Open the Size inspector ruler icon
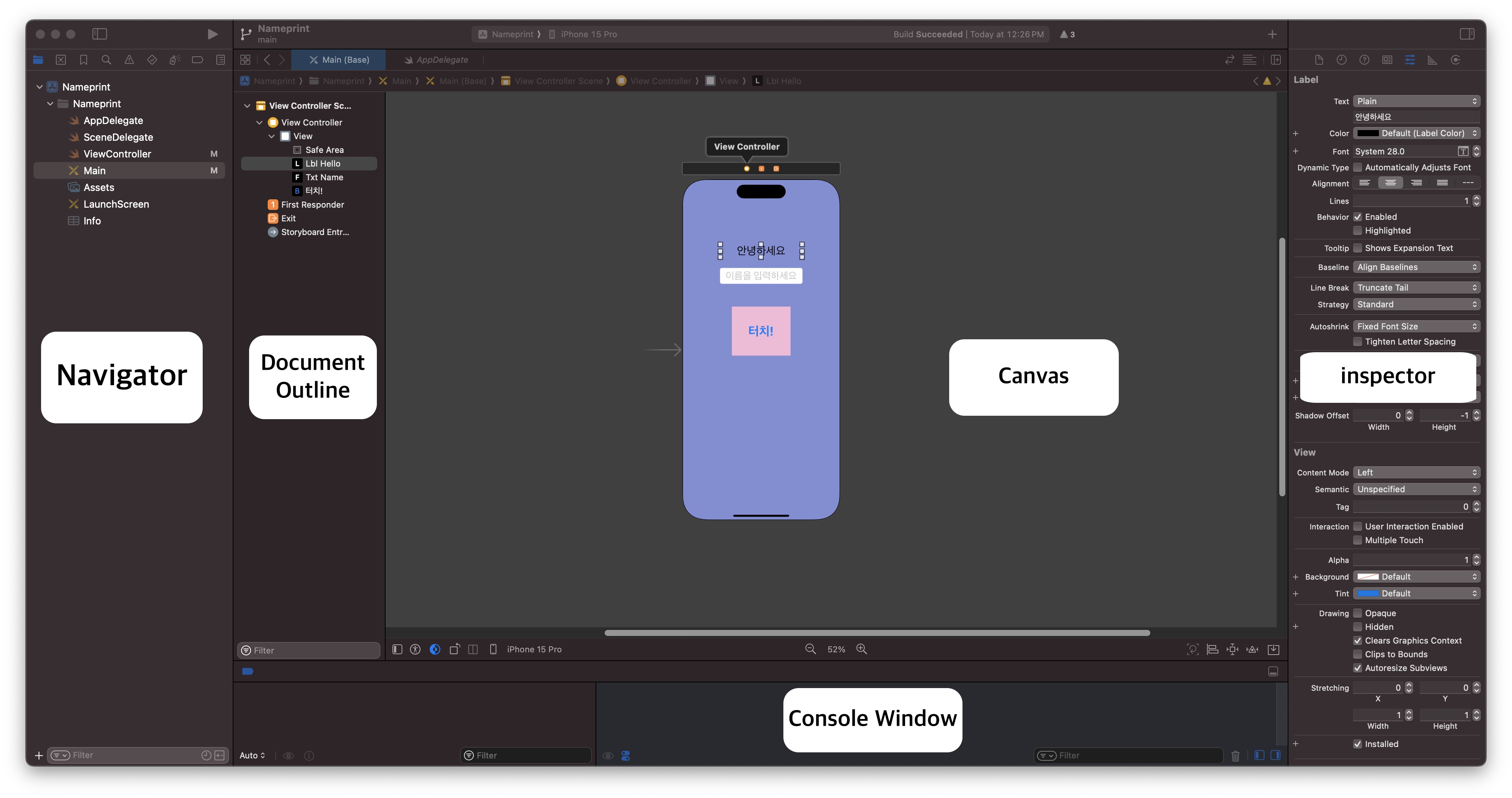The width and height of the screenshot is (1512, 798). (1432, 59)
